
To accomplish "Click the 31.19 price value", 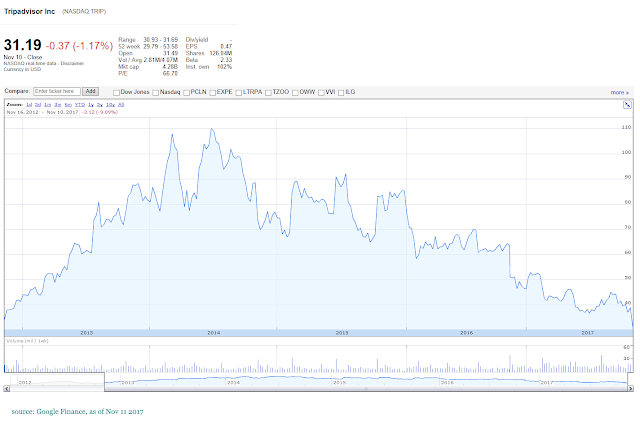I will click(x=22, y=45).
